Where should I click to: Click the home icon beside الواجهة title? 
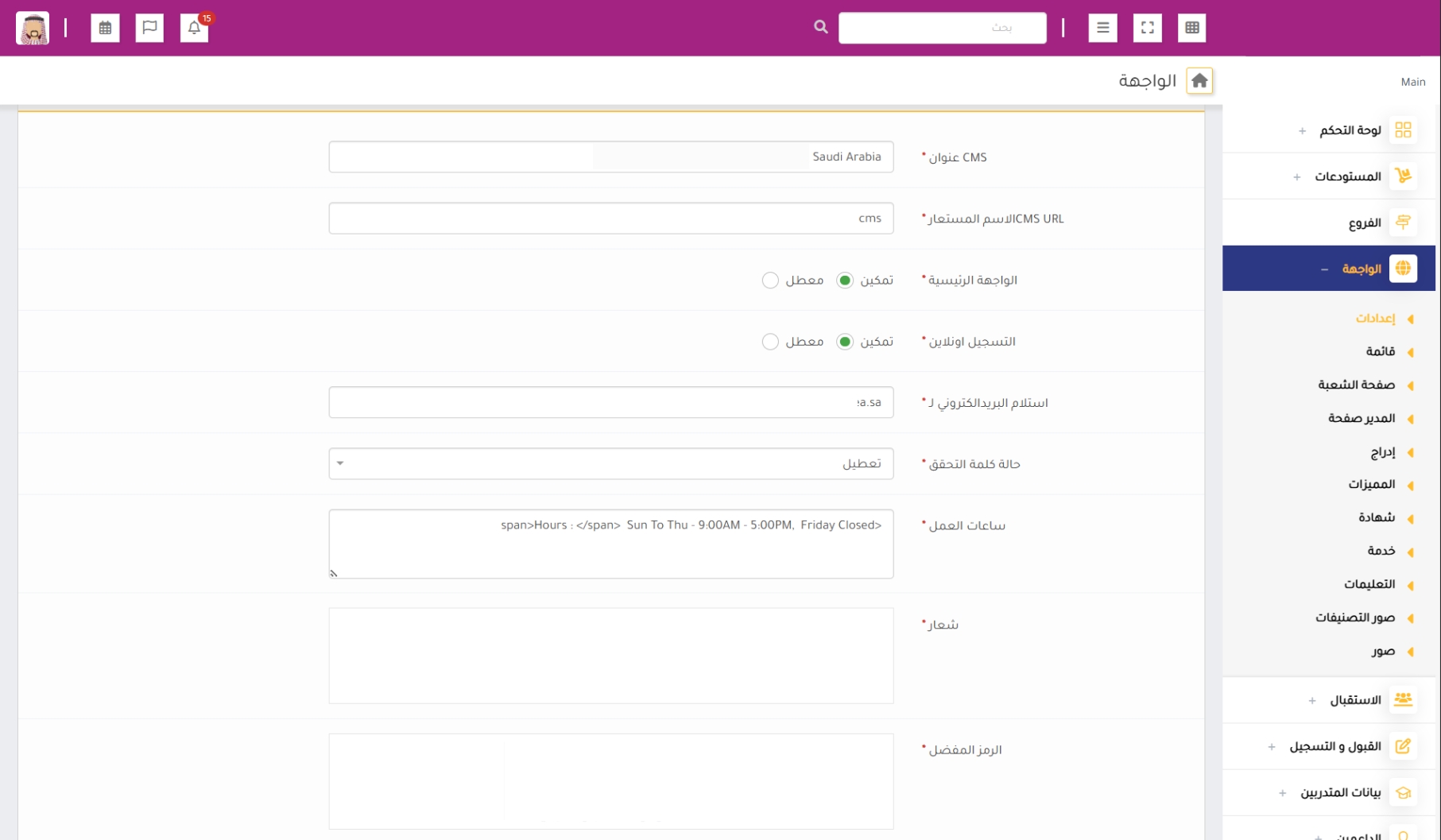[1199, 81]
